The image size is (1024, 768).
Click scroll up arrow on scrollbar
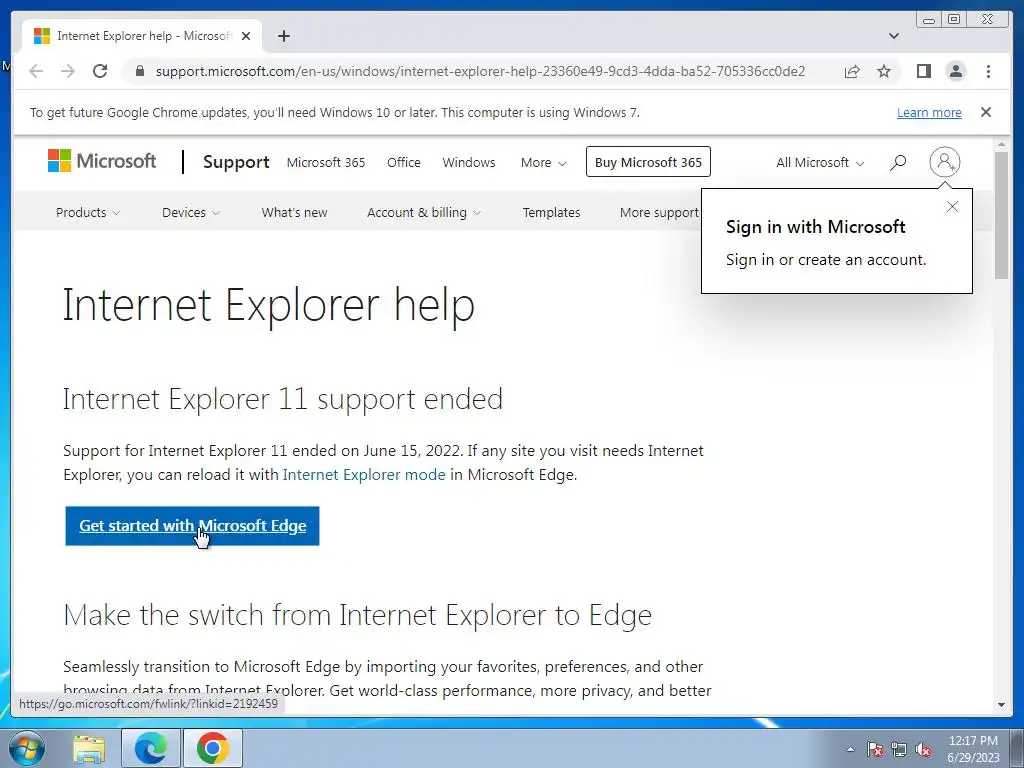point(1001,144)
